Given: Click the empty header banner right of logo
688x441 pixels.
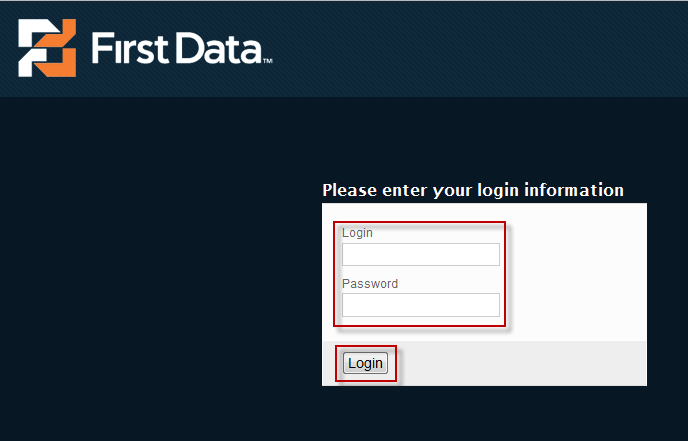Looking at the screenshot, I should click(480, 48).
